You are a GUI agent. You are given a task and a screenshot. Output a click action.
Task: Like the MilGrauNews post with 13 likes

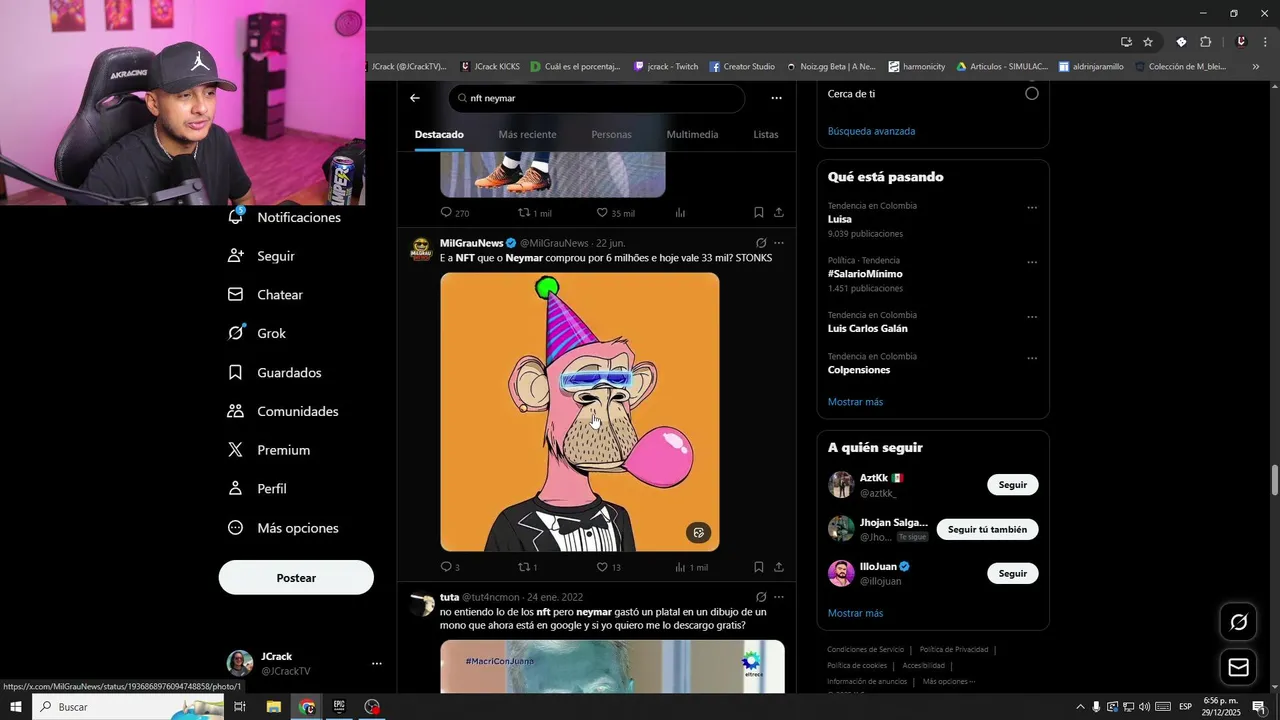click(x=608, y=567)
